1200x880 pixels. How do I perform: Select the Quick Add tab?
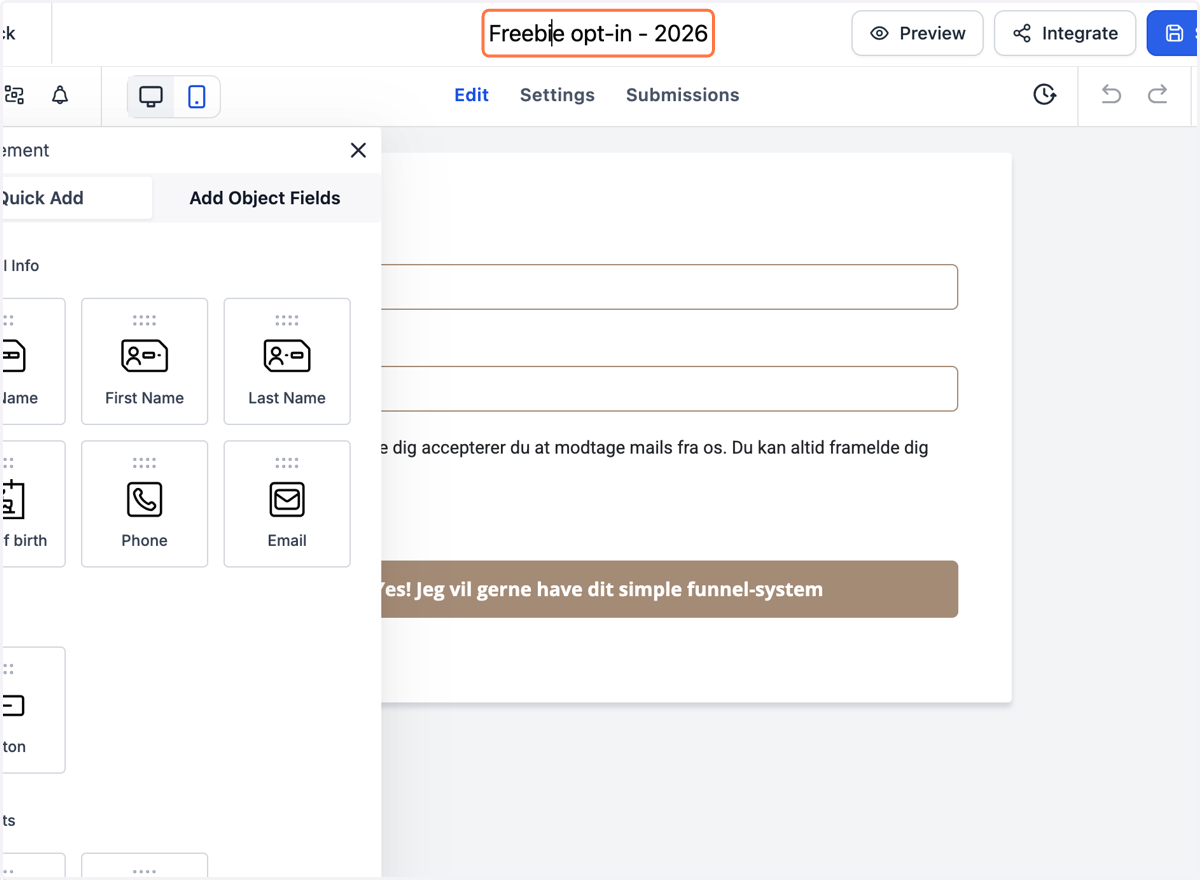coord(76,198)
